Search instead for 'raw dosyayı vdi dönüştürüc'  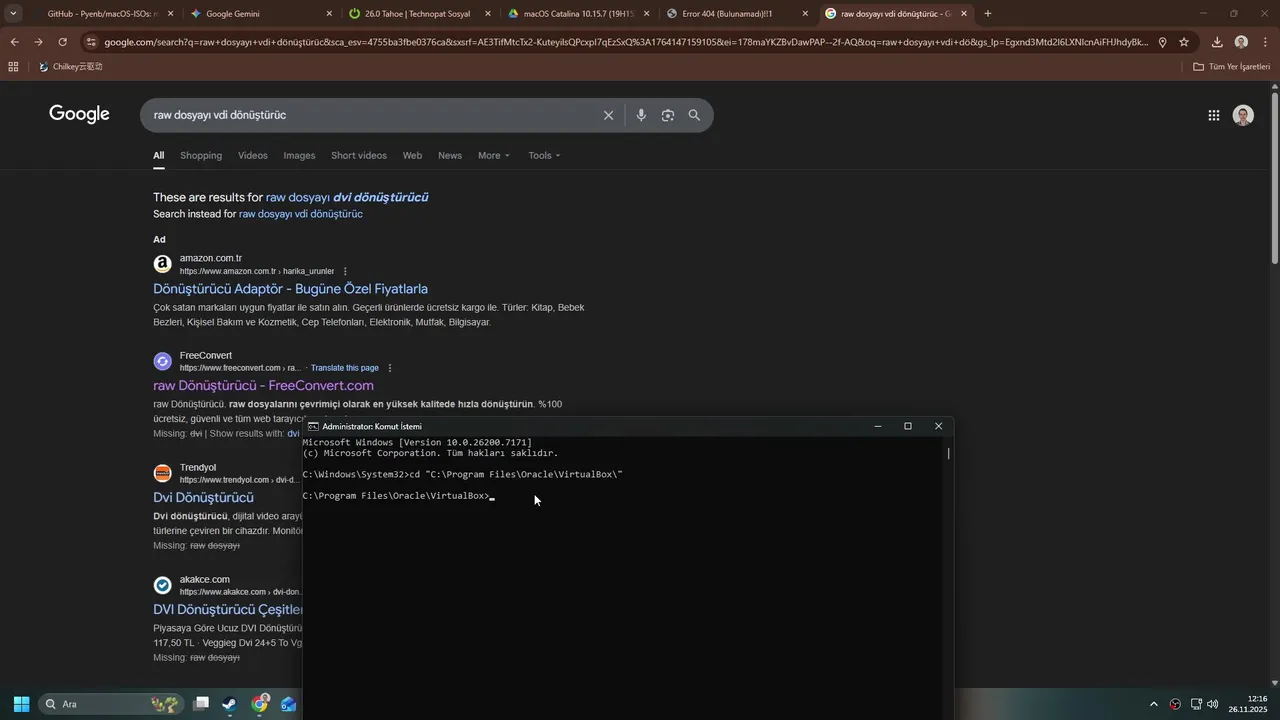pyautogui.click(x=301, y=214)
